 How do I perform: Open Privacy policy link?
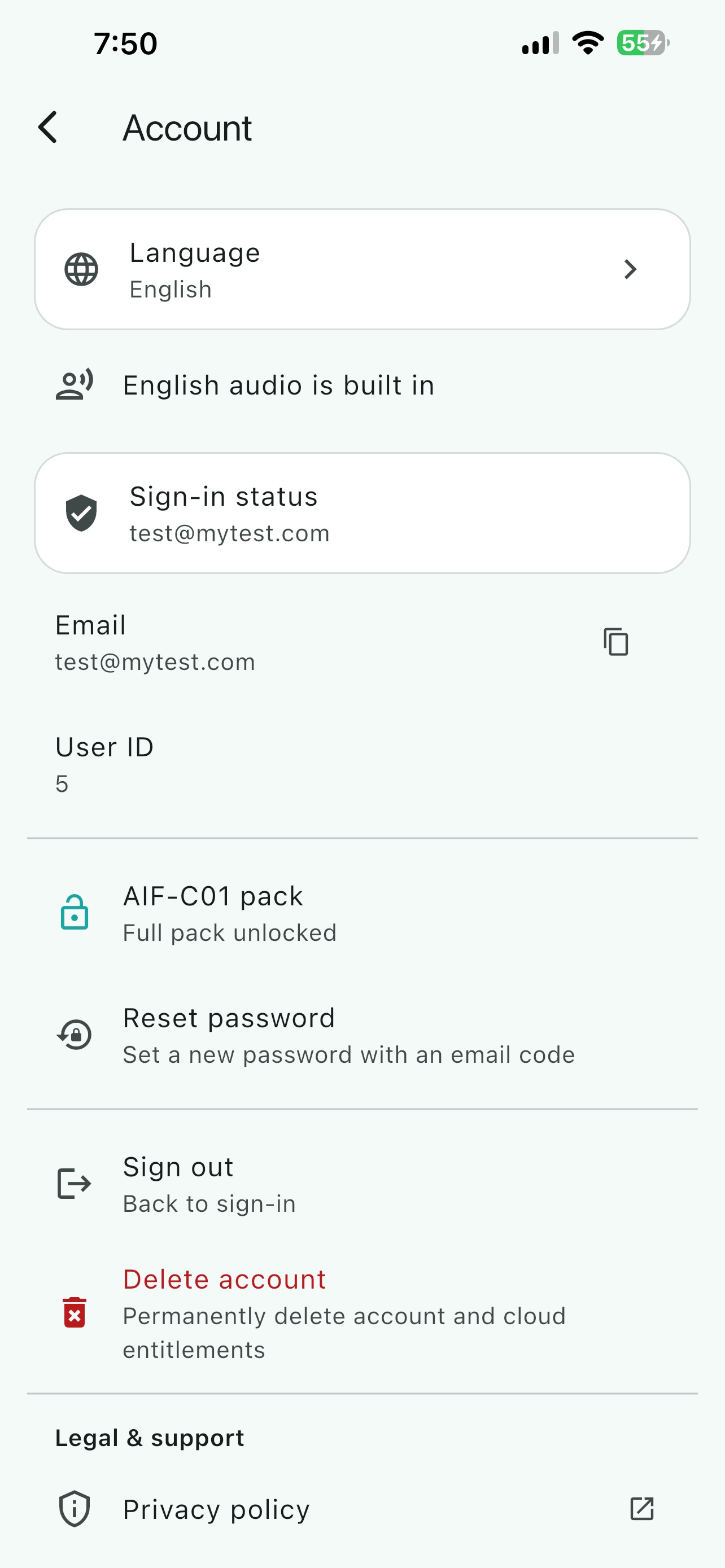[x=362, y=1508]
